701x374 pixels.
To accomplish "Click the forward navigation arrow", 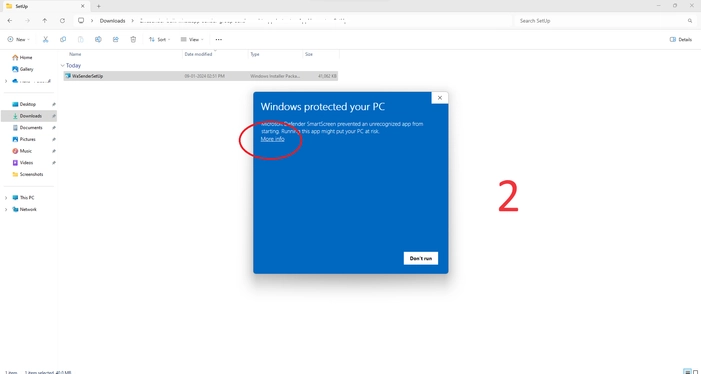I will point(27,21).
